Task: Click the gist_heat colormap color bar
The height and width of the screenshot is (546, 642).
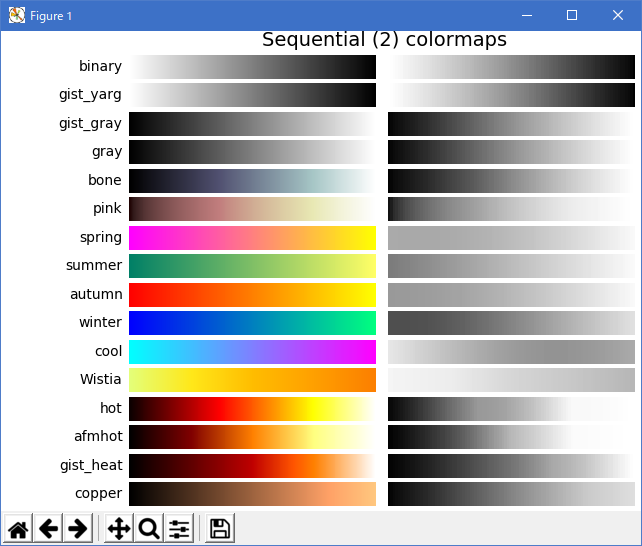Action: tap(252, 465)
